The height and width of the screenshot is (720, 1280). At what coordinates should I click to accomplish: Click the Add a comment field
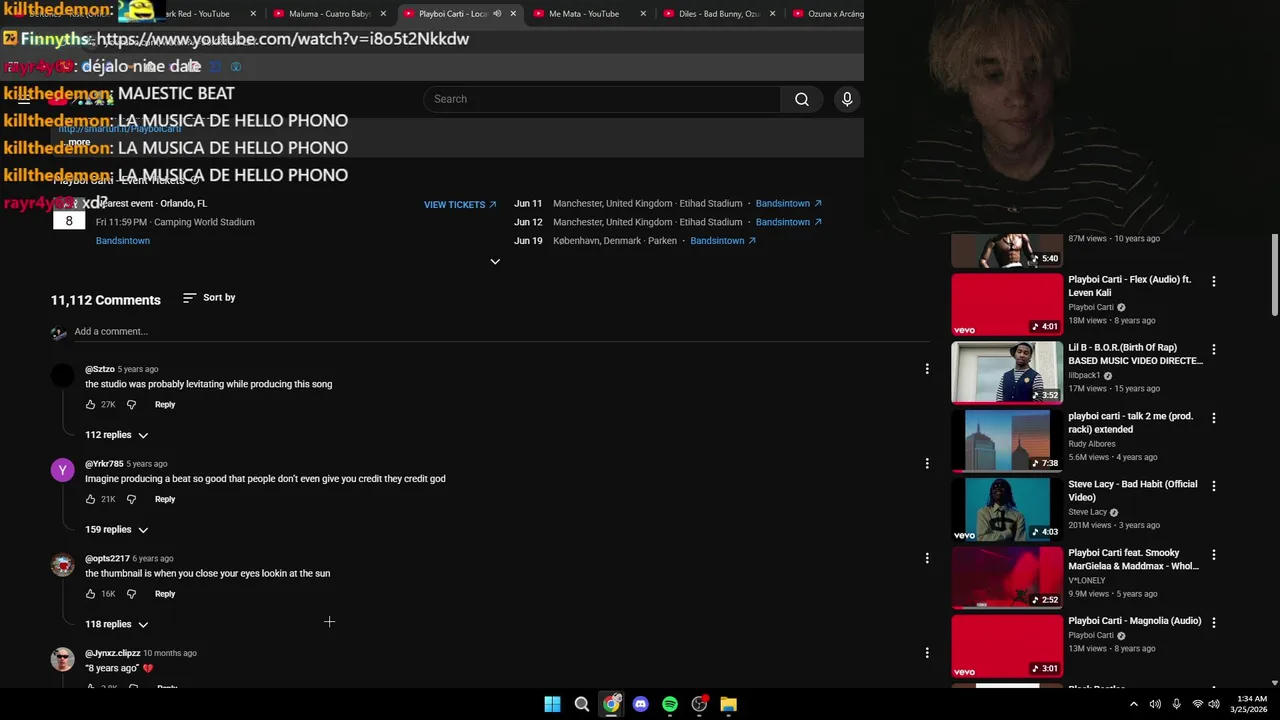pyautogui.click(x=500, y=332)
